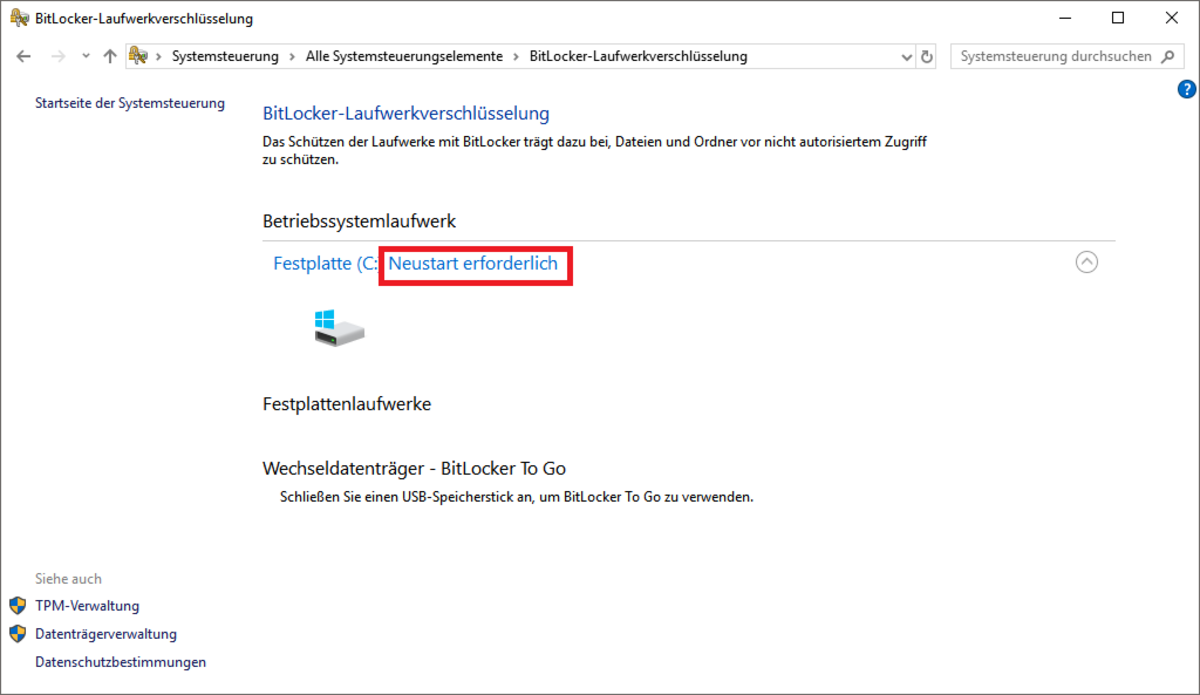This screenshot has width=1200, height=695.
Task: Maximize the BitLocker window
Action: click(x=1118, y=18)
